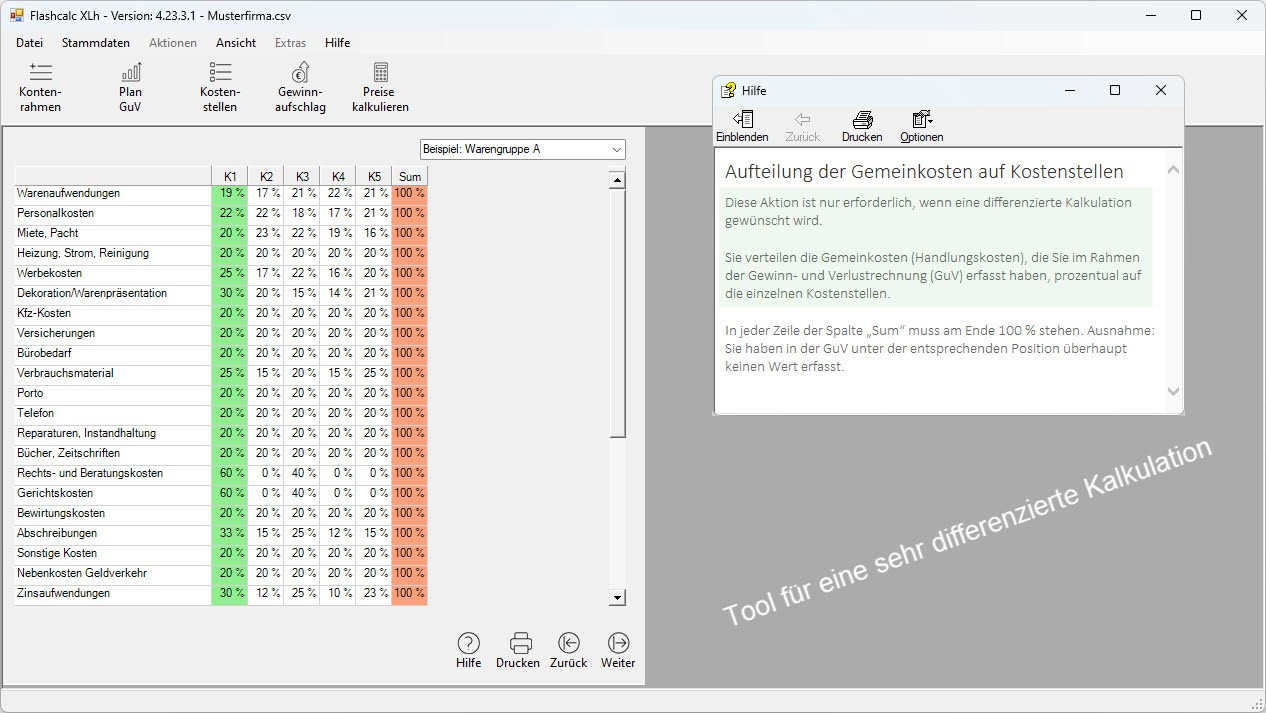This screenshot has width=1266, height=713.
Task: Open the Hilfe menu in menu bar
Action: 337,43
